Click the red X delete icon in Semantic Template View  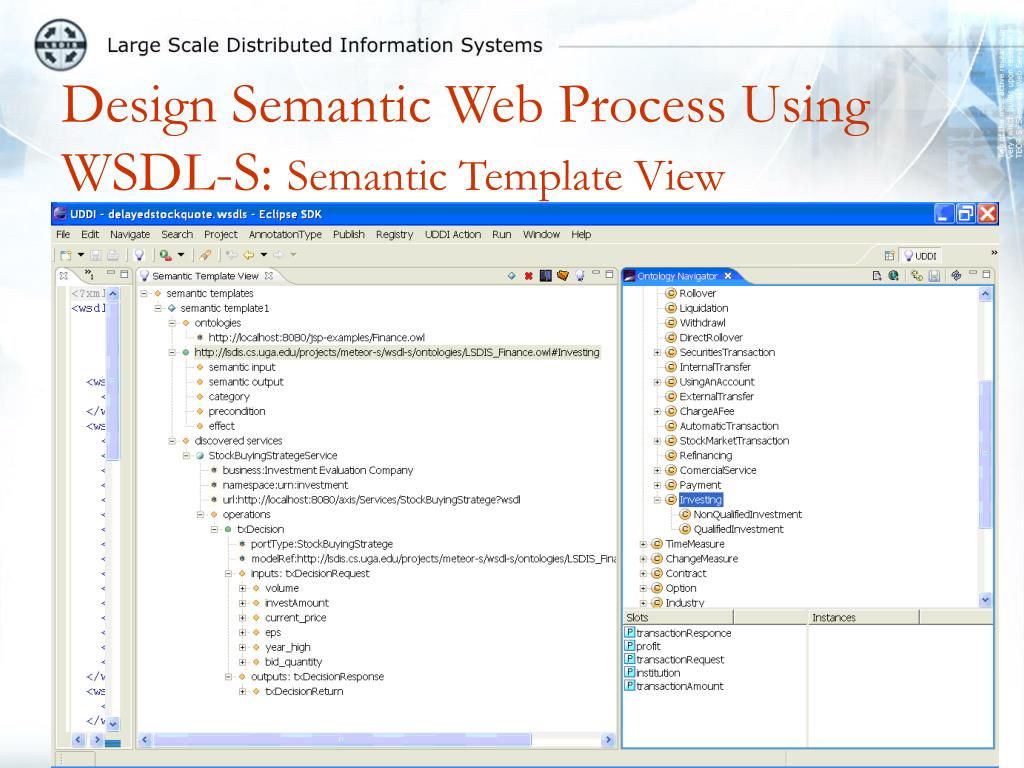pyautogui.click(x=528, y=275)
